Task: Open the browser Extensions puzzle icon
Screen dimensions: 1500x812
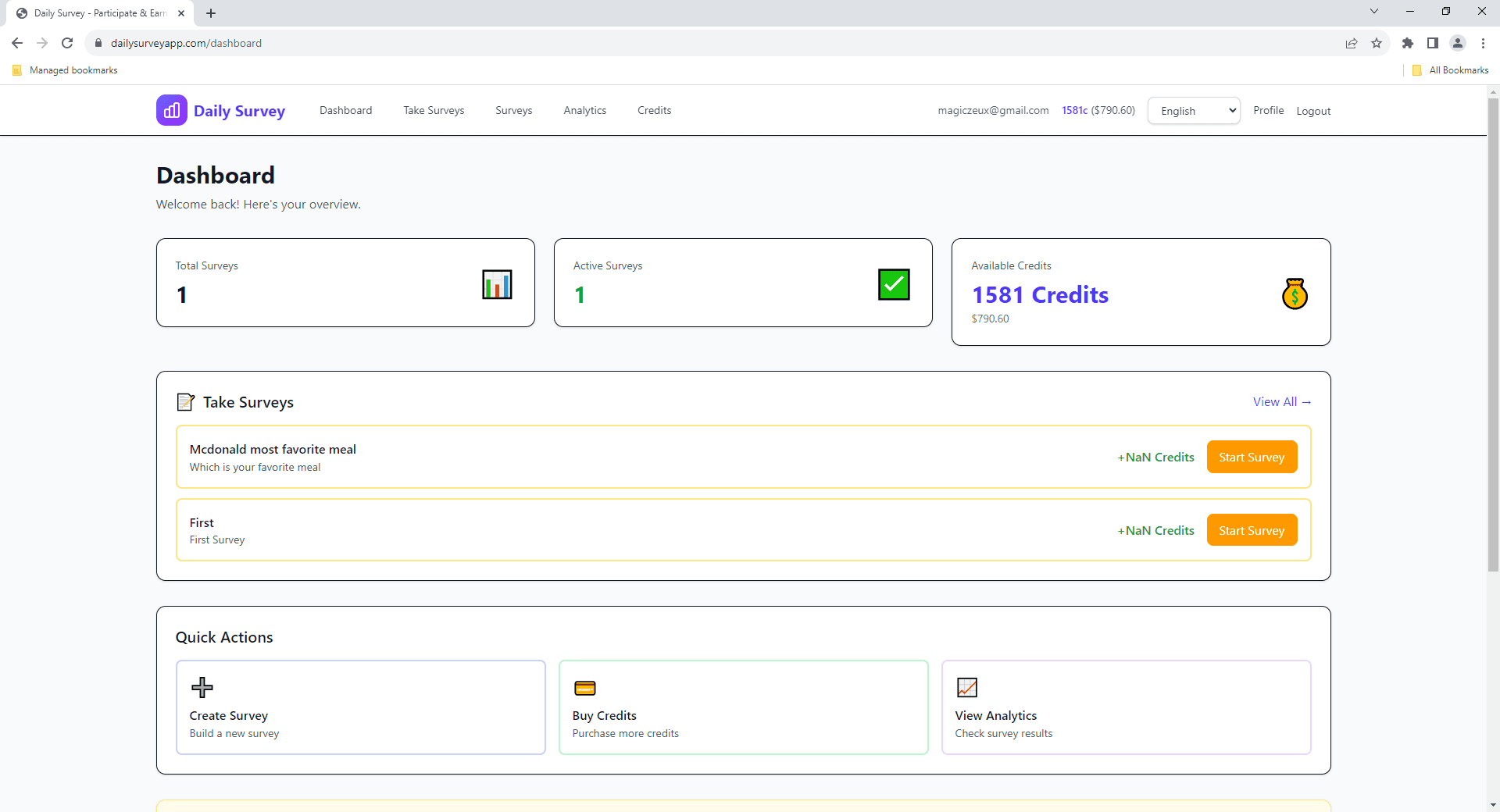Action: click(1408, 43)
